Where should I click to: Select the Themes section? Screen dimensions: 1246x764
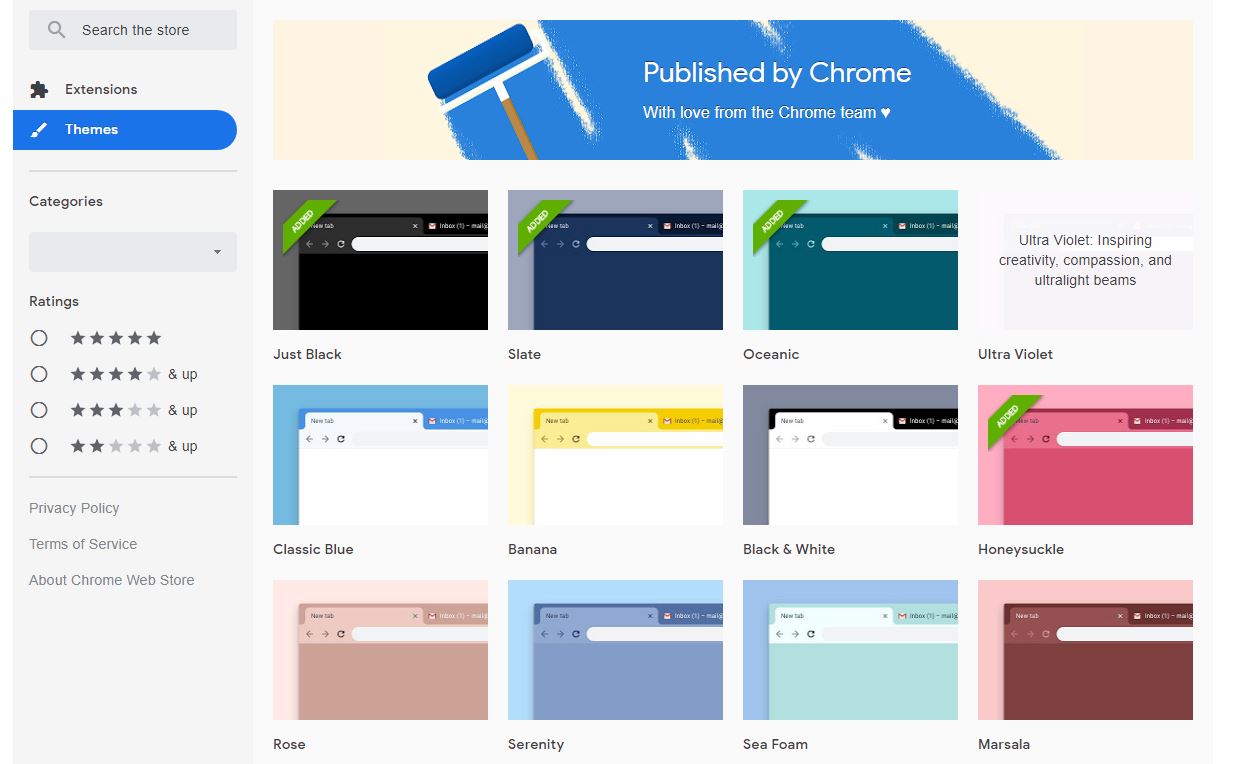point(125,130)
